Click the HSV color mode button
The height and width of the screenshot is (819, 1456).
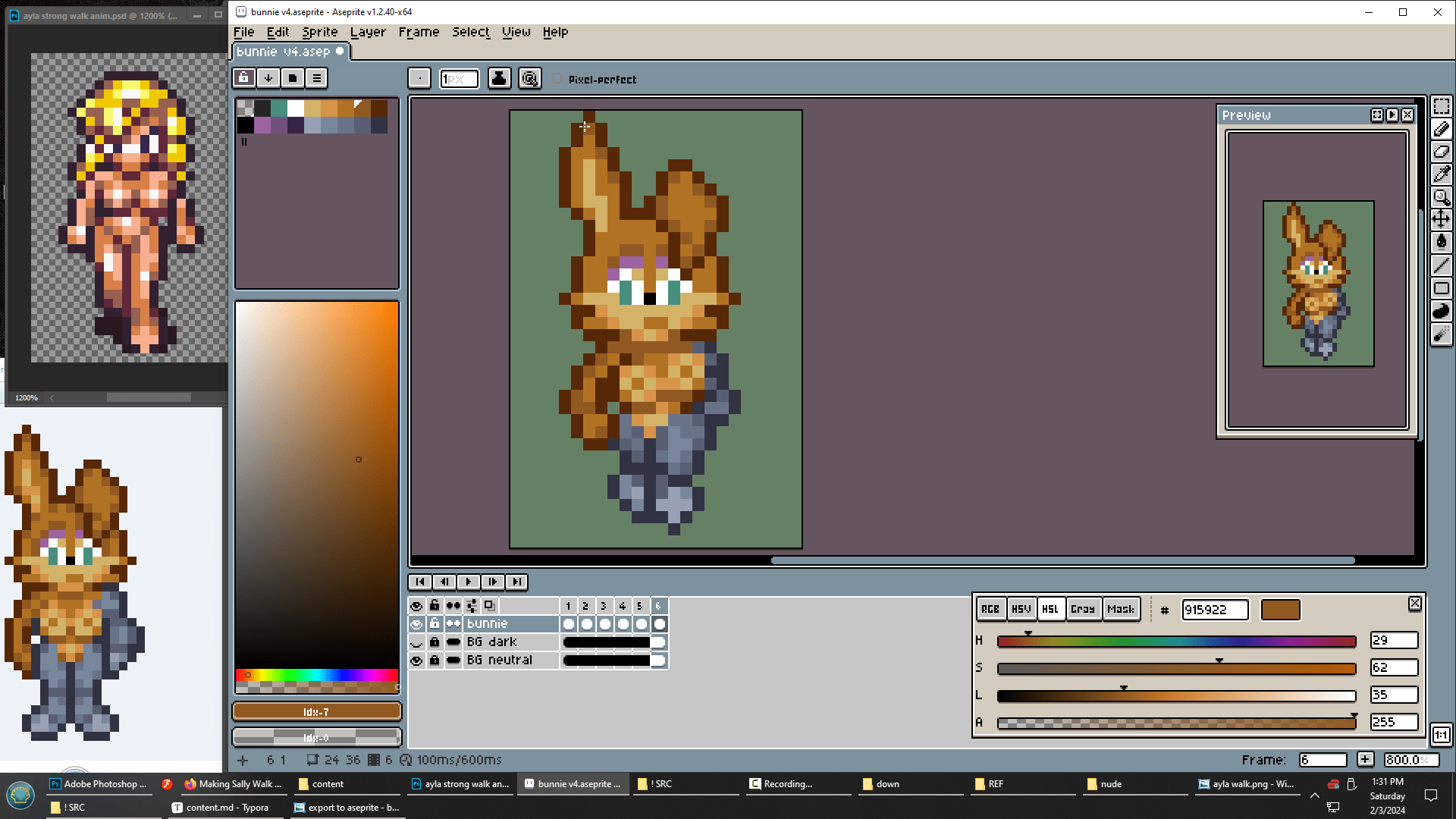click(1021, 609)
